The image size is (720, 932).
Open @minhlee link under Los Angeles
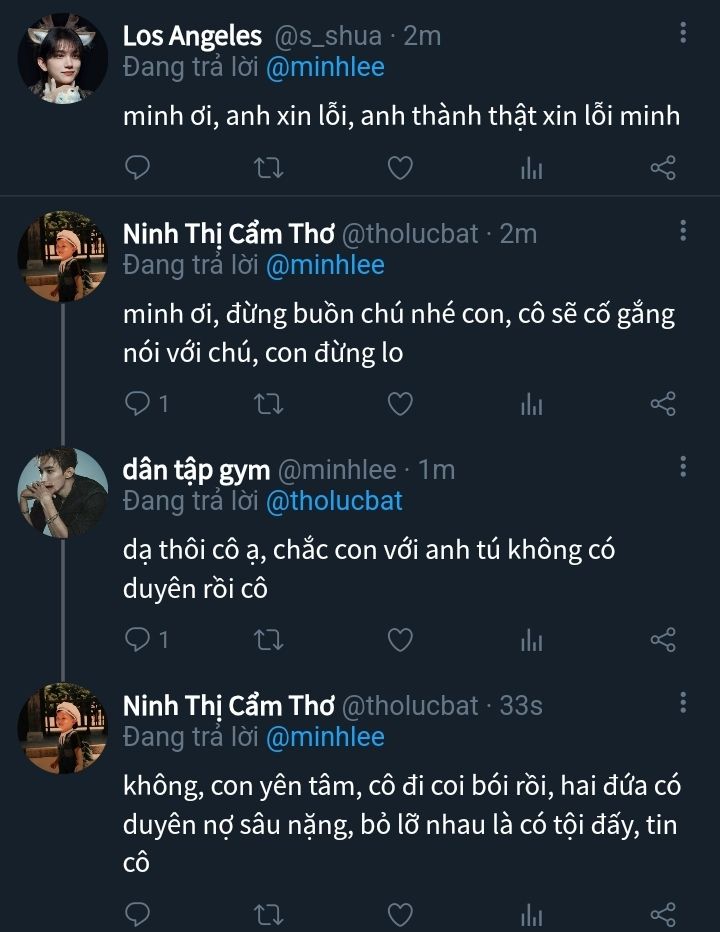point(325,66)
